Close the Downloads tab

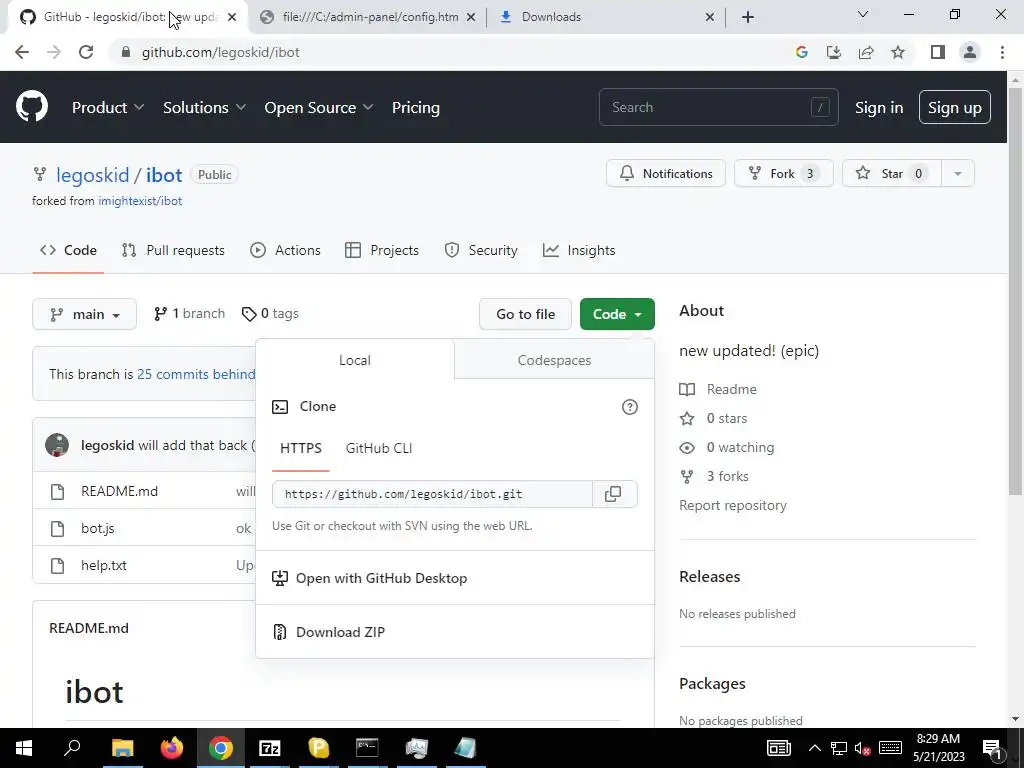pos(710,17)
